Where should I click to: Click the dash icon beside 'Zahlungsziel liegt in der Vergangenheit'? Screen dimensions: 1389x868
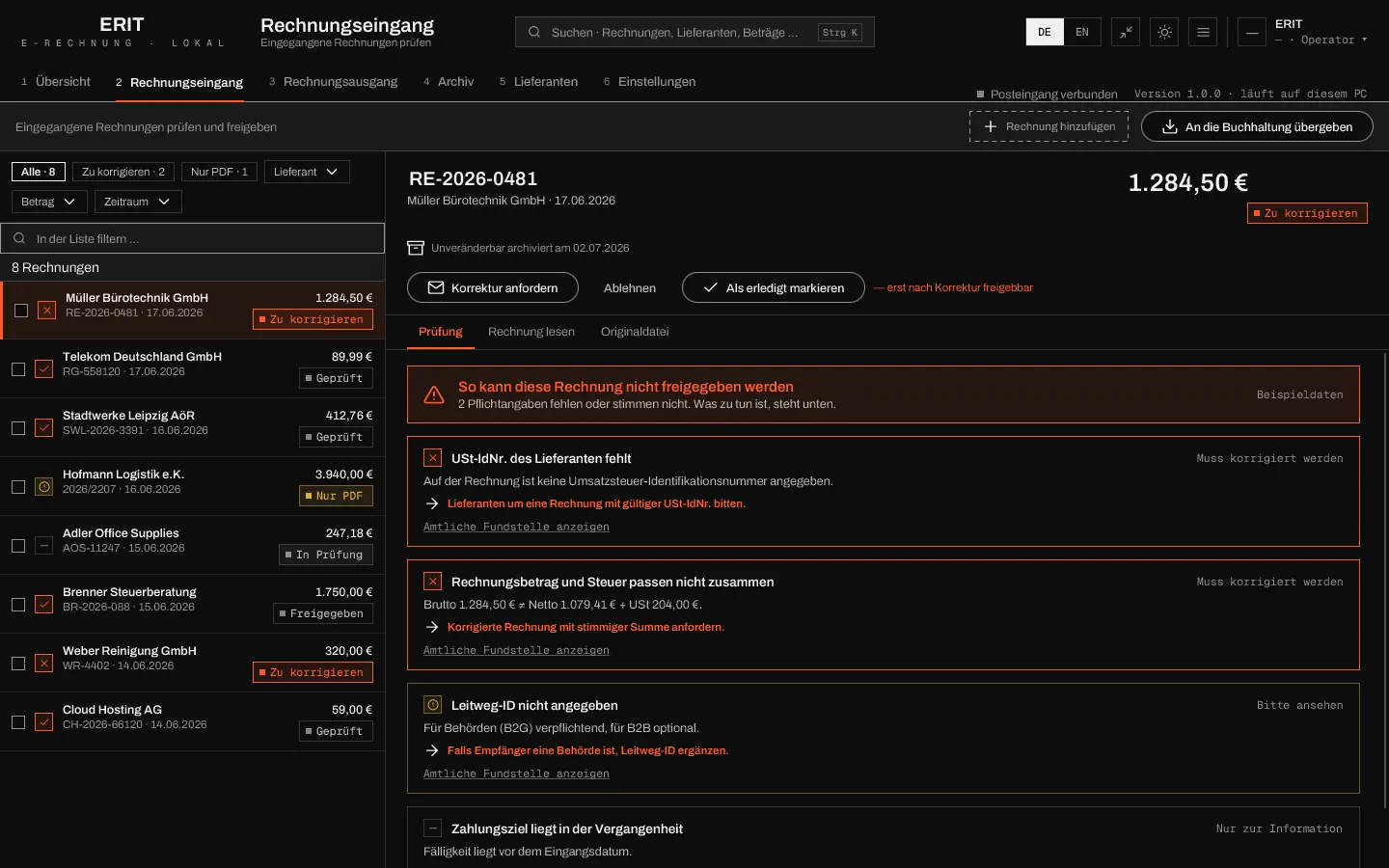pos(433,828)
